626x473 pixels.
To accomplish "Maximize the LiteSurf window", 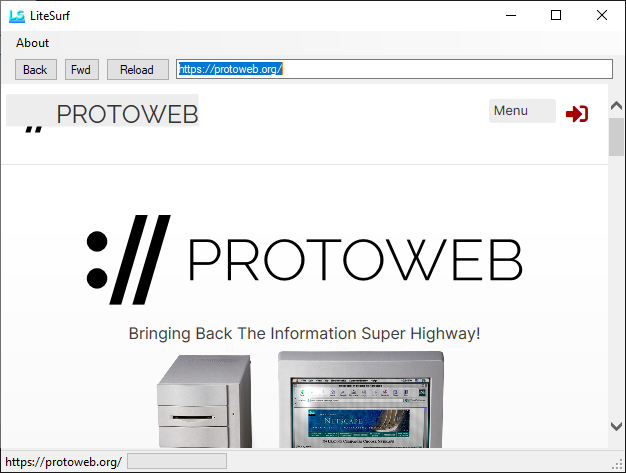I will [556, 16].
